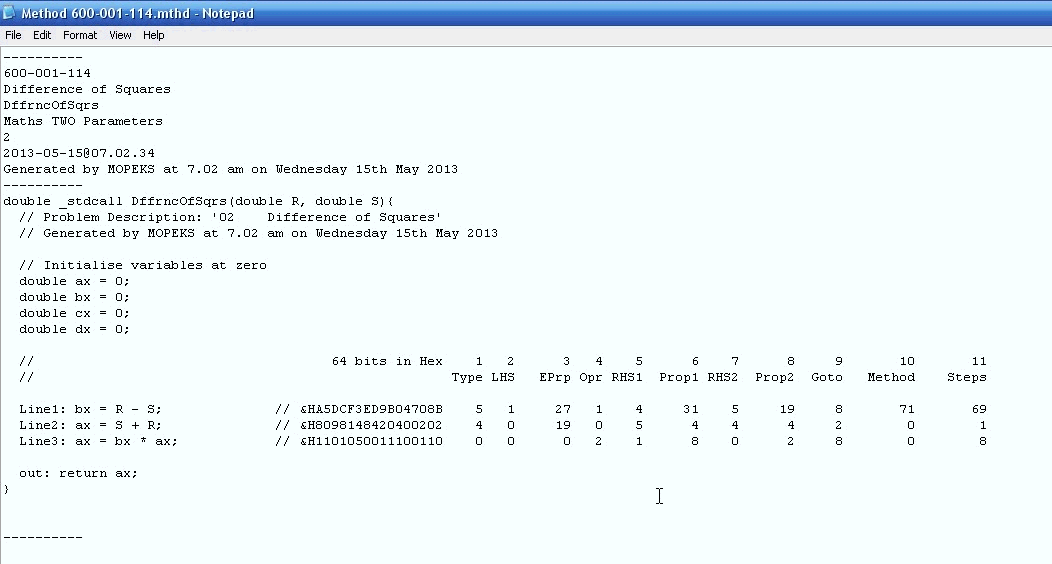The image size is (1052, 564).
Task: Click the 'Prop2' column heading
Action: pyautogui.click(x=774, y=378)
